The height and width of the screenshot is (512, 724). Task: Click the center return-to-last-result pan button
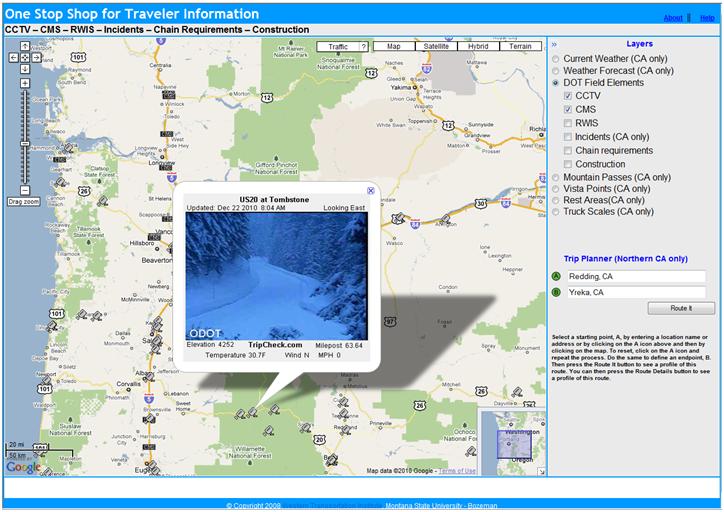click(25, 58)
